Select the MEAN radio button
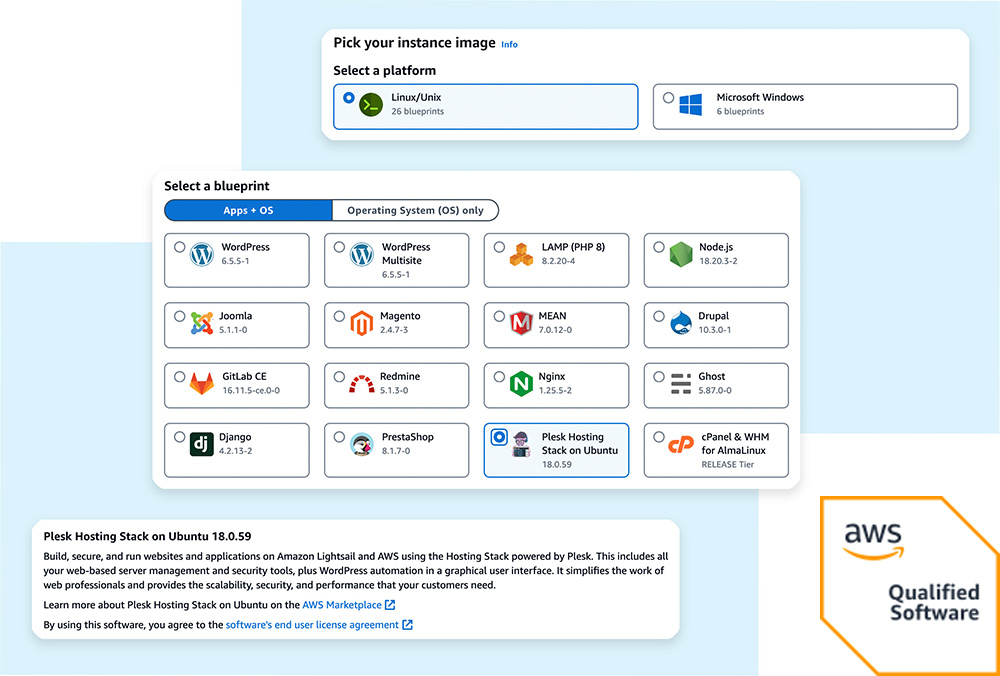 [499, 316]
